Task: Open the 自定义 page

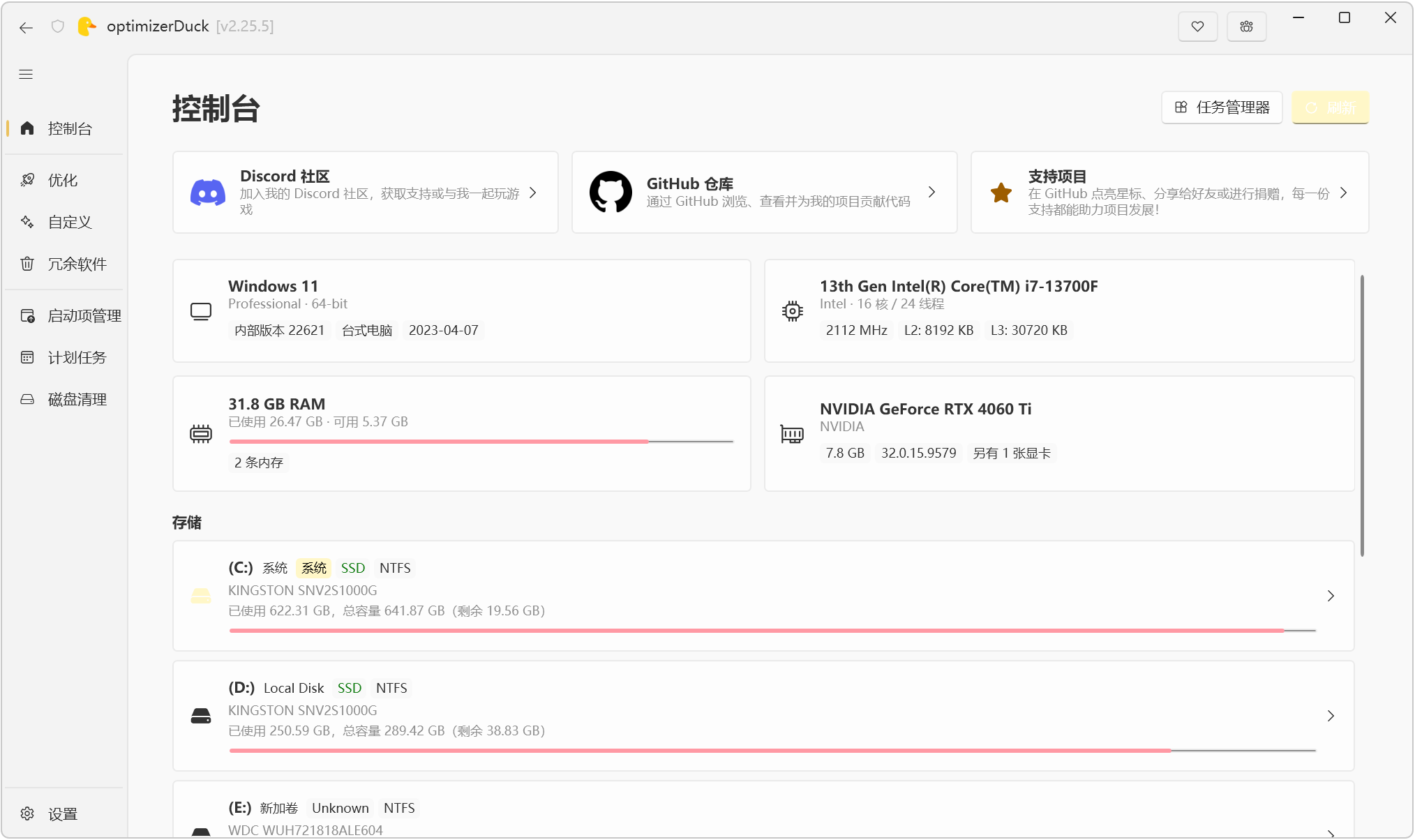Action: pos(64,222)
